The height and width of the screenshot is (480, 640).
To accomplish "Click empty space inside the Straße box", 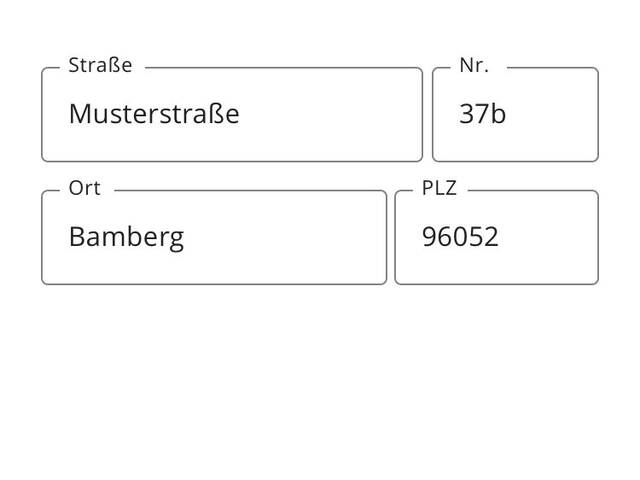I will click(x=340, y=114).
